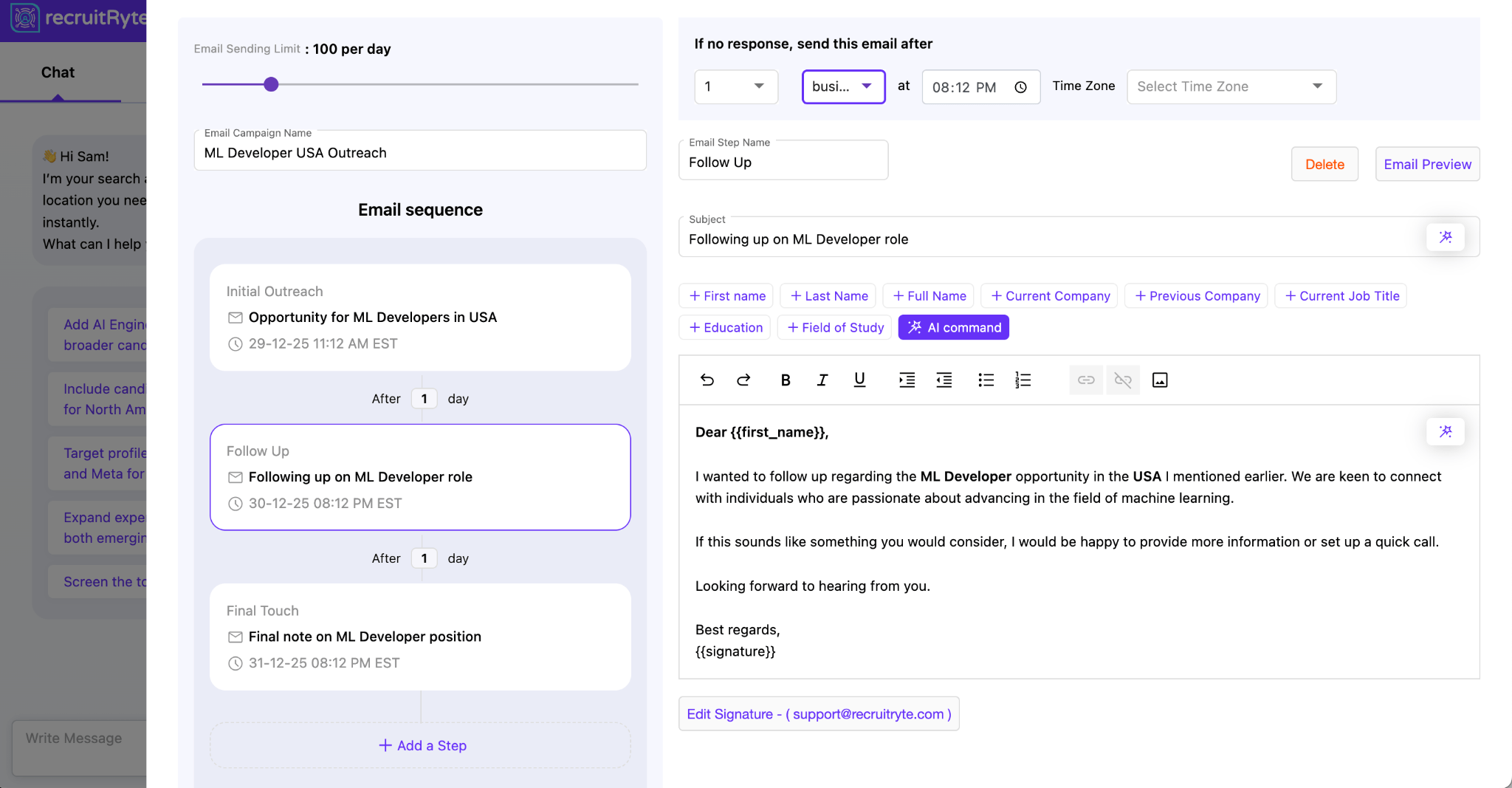
Task: Apply bold formatting in the email editor
Action: click(x=785, y=380)
